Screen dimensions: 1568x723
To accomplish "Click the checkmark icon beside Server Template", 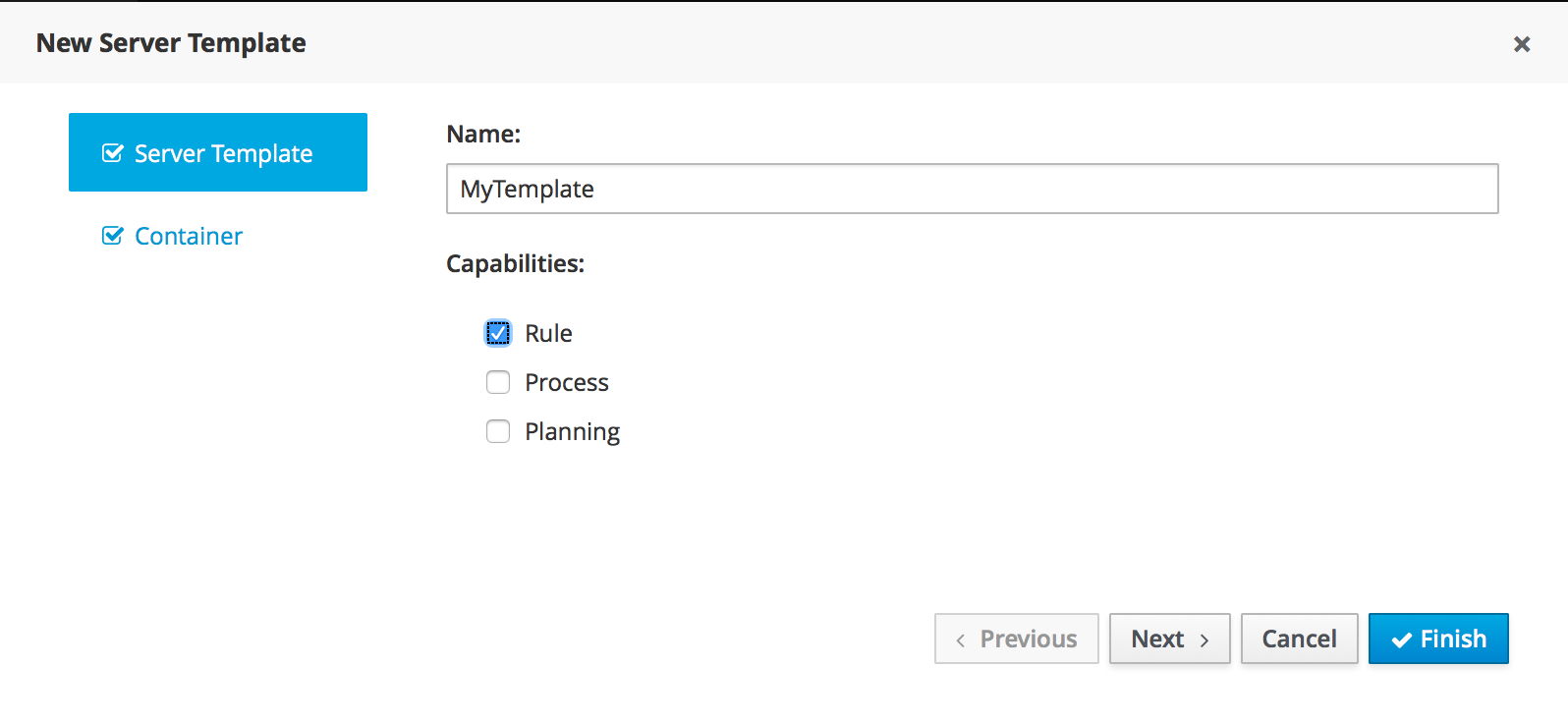I will click(113, 153).
